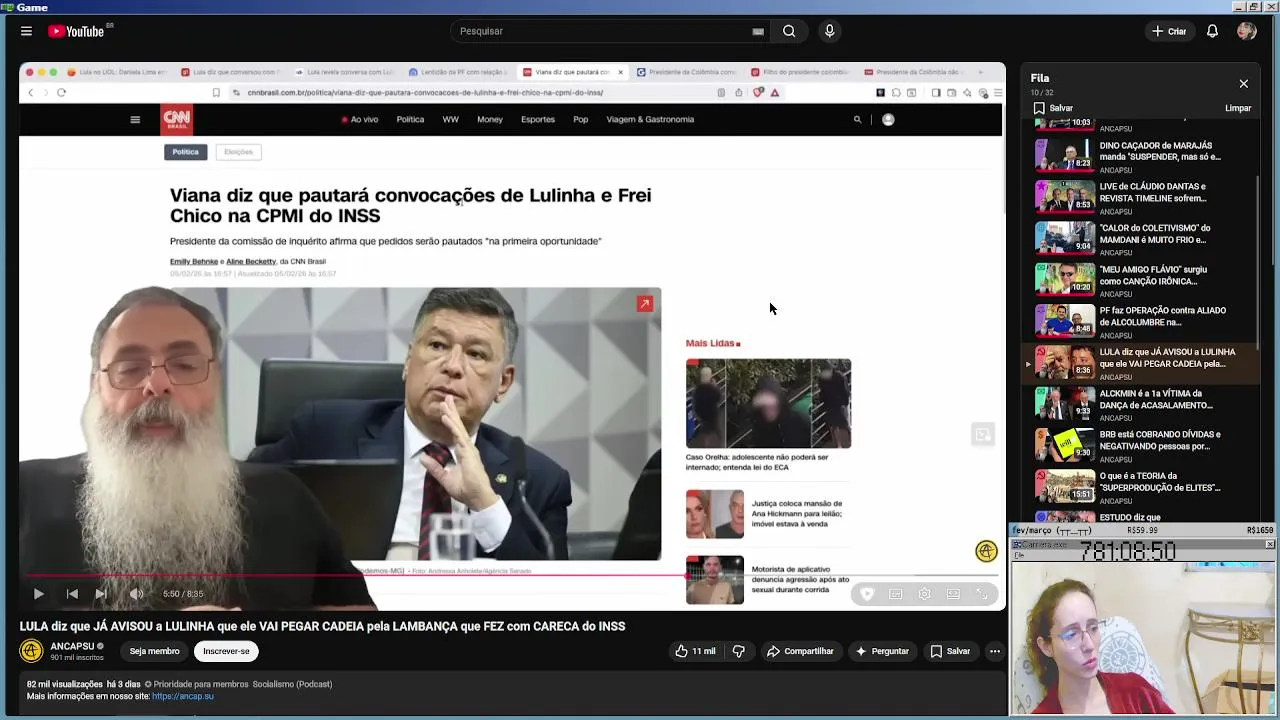Seek on the red video progress bar
This screenshot has width=1280, height=720.
512,576
